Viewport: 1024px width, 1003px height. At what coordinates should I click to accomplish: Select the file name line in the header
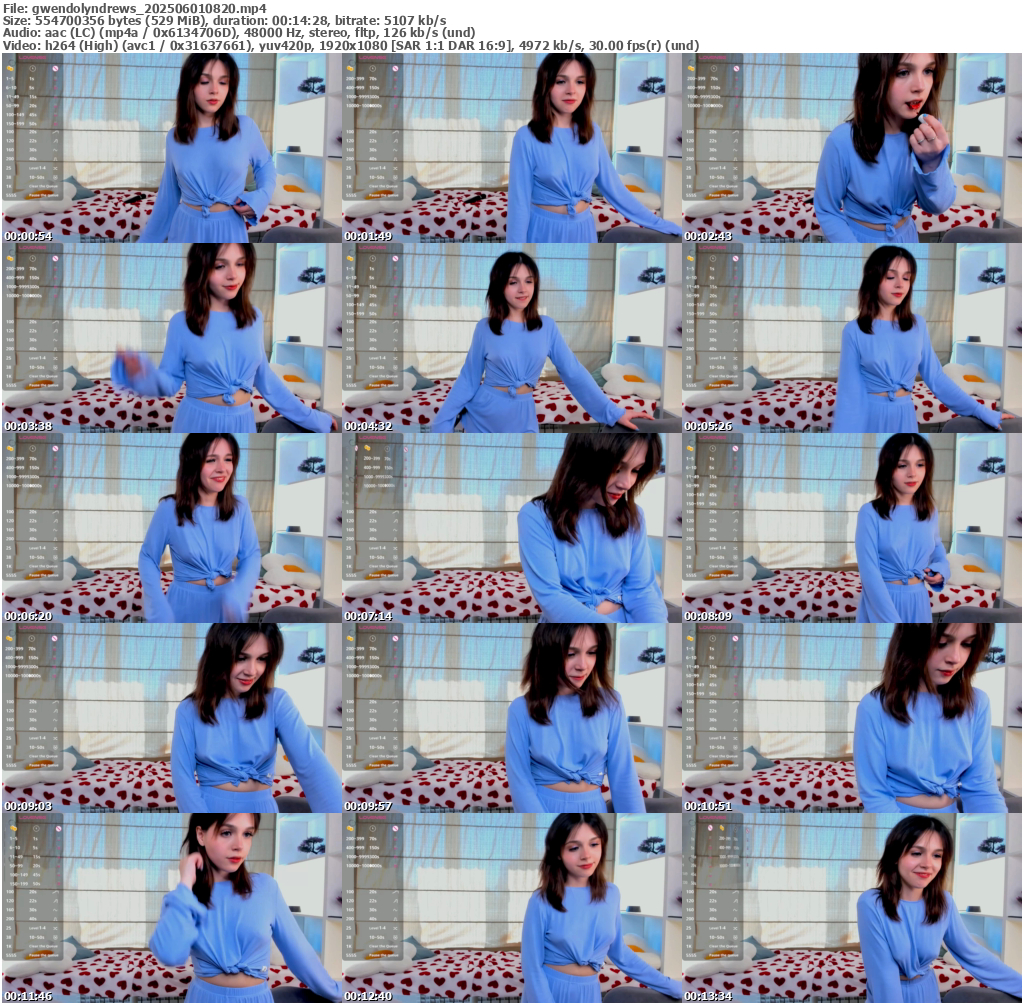click(x=135, y=8)
